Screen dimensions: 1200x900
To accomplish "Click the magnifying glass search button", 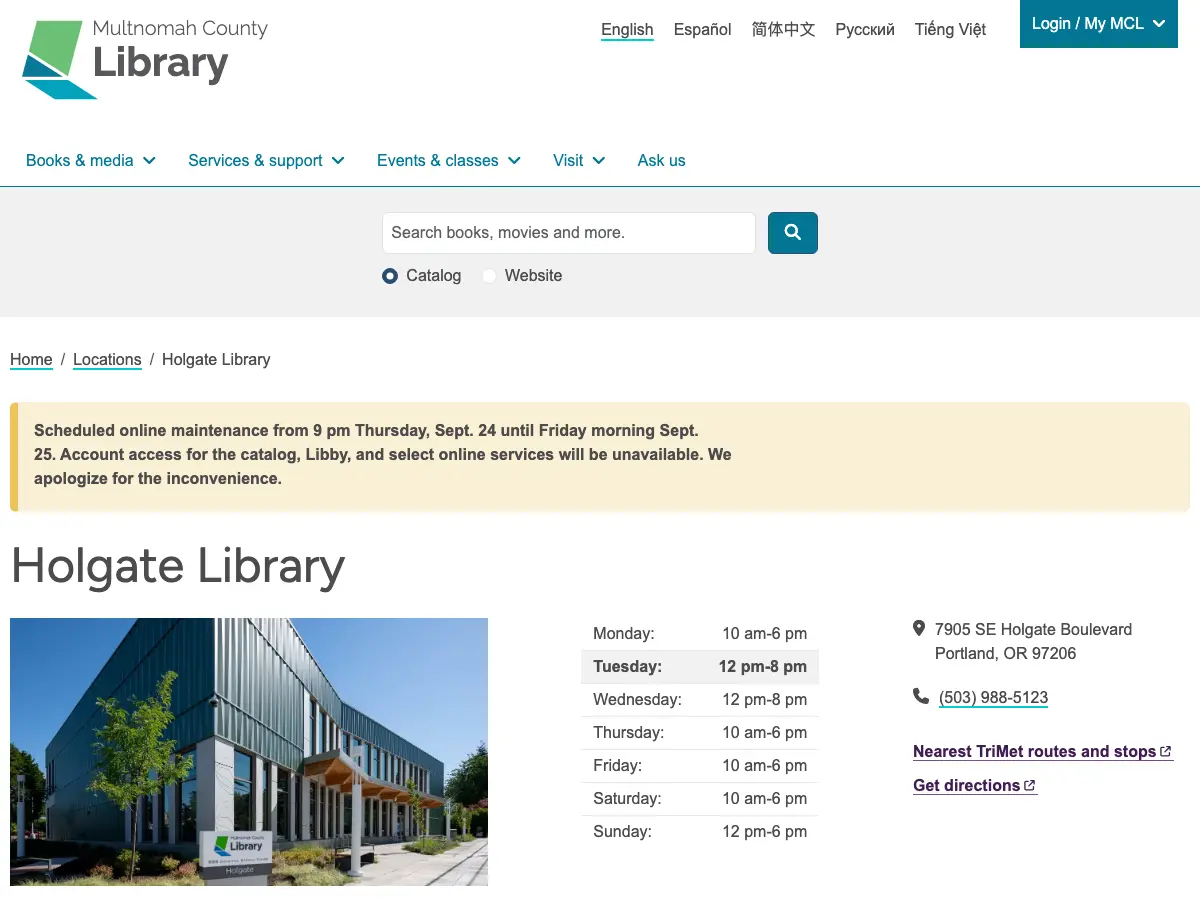I will [793, 233].
